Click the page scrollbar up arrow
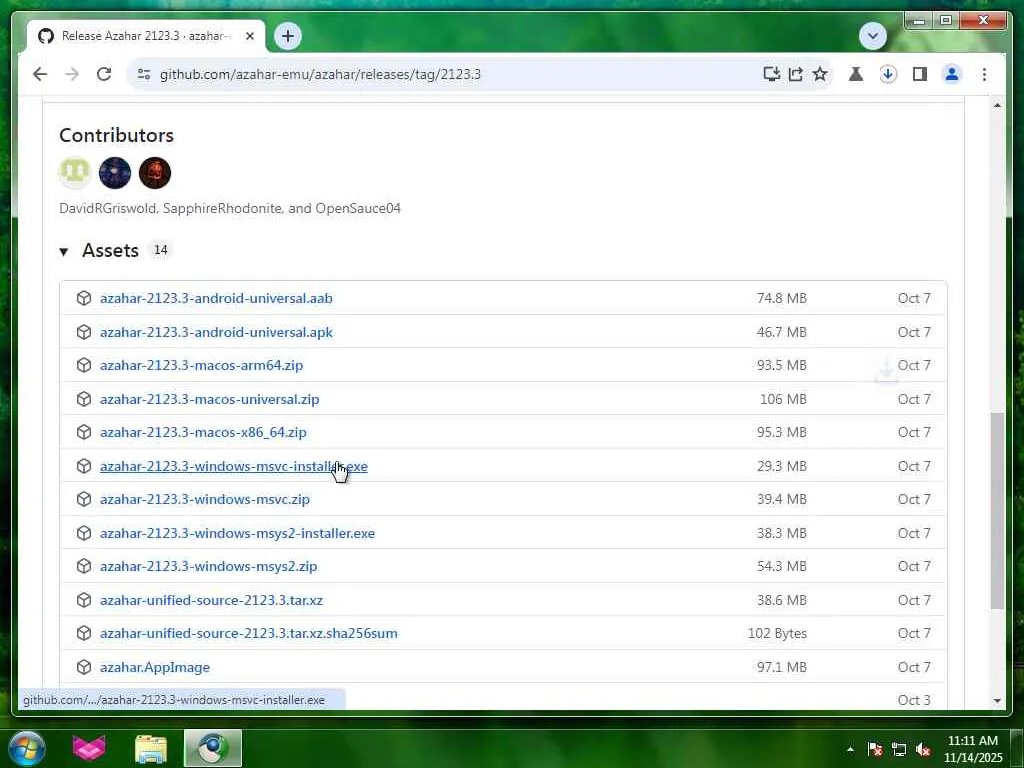The image size is (1024, 768). click(x=997, y=105)
